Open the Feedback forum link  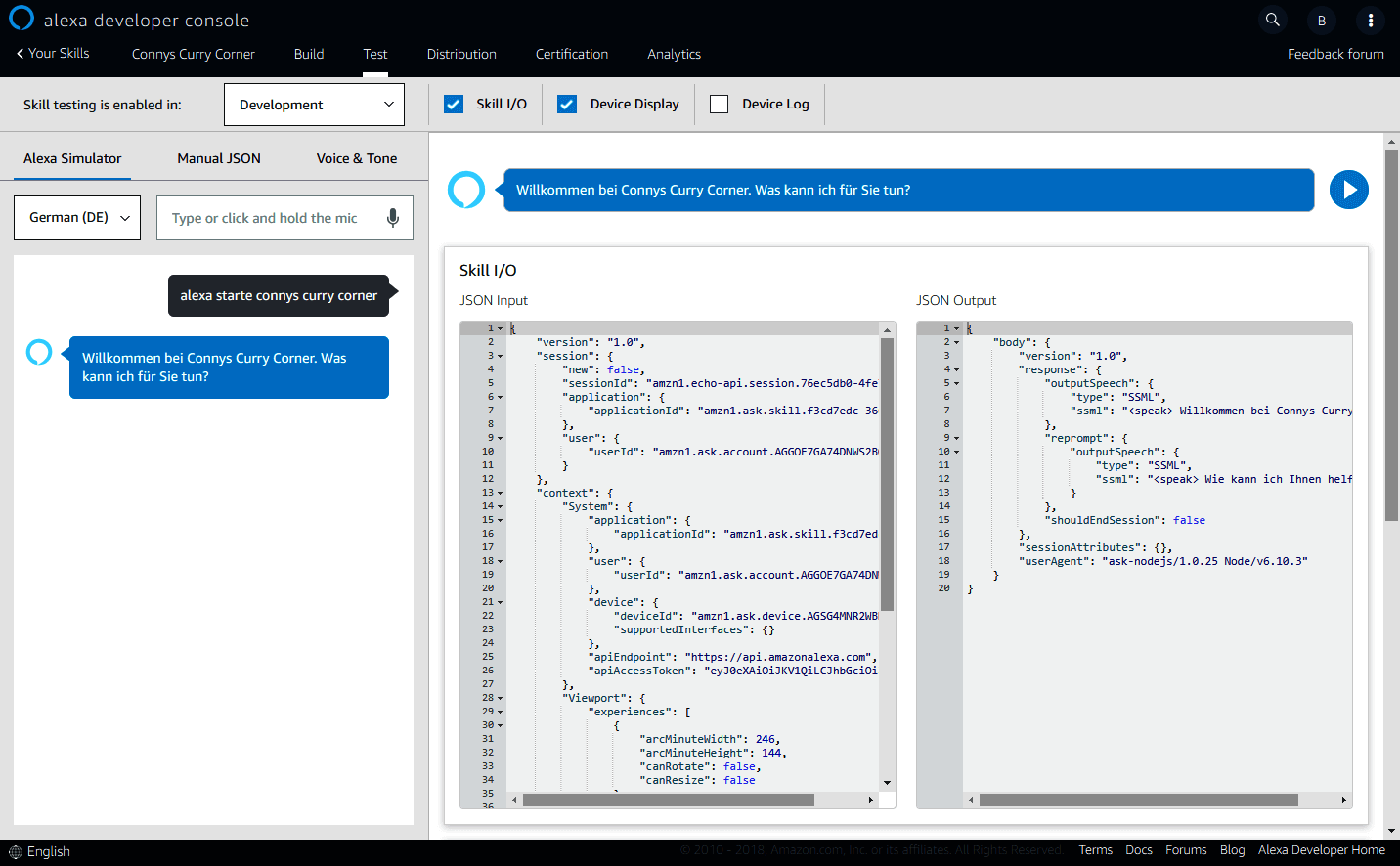[x=1334, y=54]
